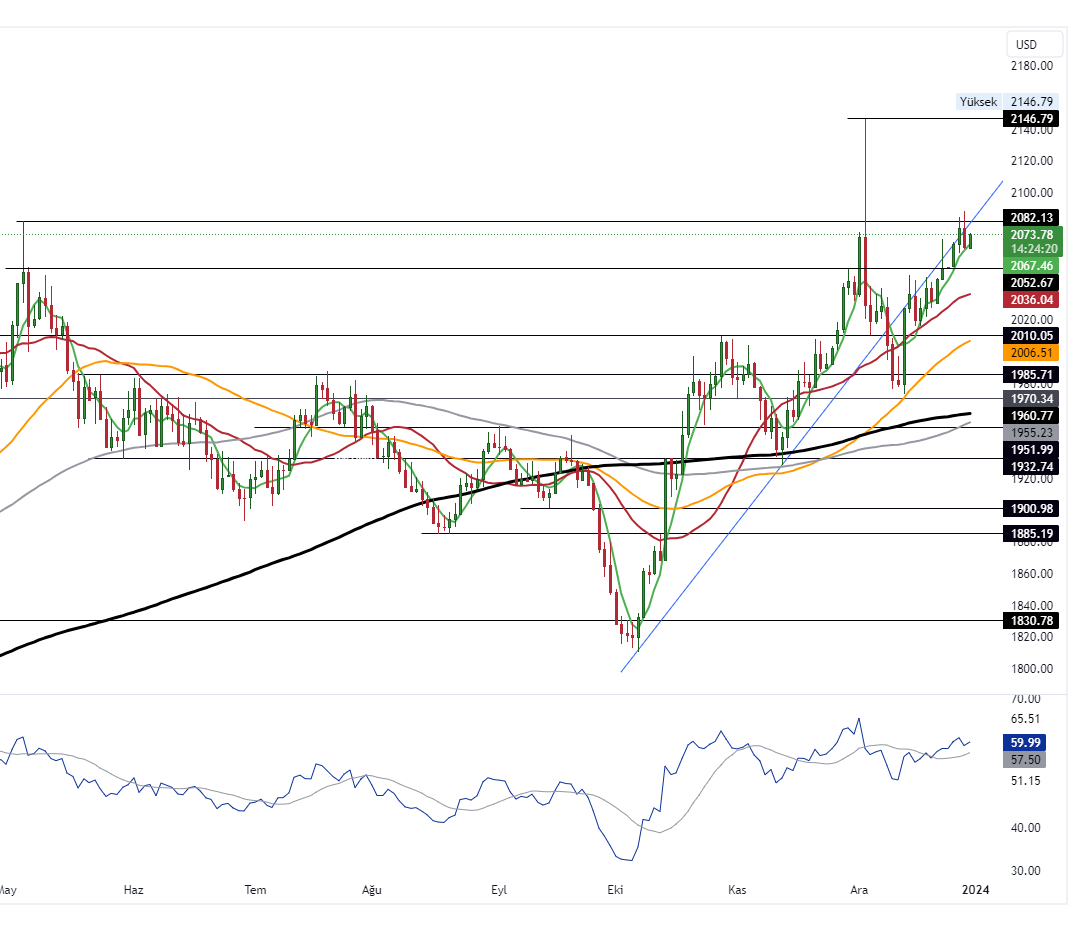Image resolution: width=1077 pixels, height=939 pixels.
Task: Click the 1951.99 price level label
Action: (x=1030, y=450)
